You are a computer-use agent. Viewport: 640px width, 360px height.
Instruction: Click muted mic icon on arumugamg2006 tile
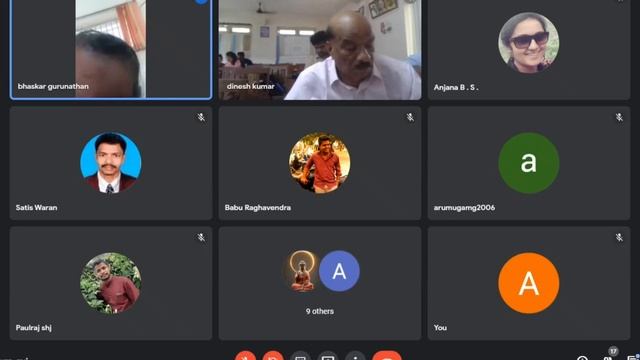click(x=619, y=118)
